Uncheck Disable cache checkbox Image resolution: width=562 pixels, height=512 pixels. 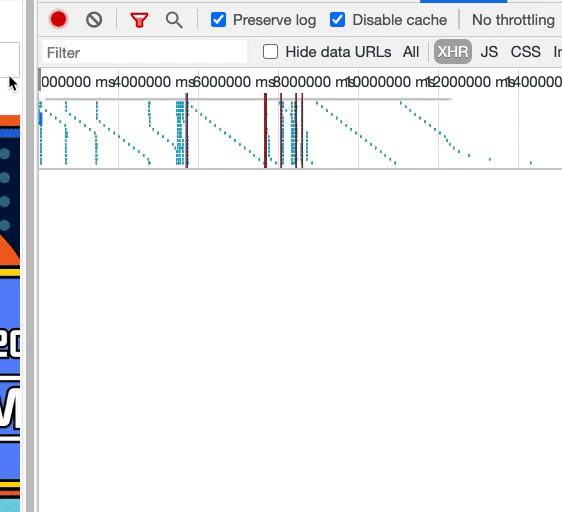[337, 20]
